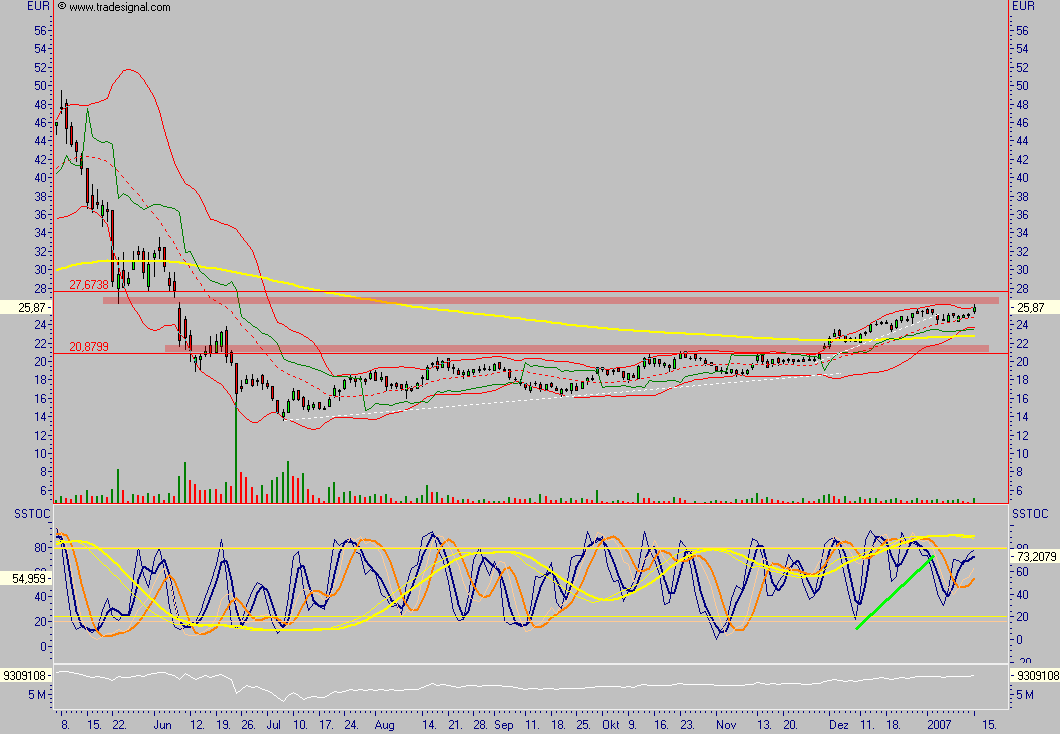Select the 54,959 stochastic value on left axis
The width and height of the screenshot is (1060, 734).
(x=28, y=579)
